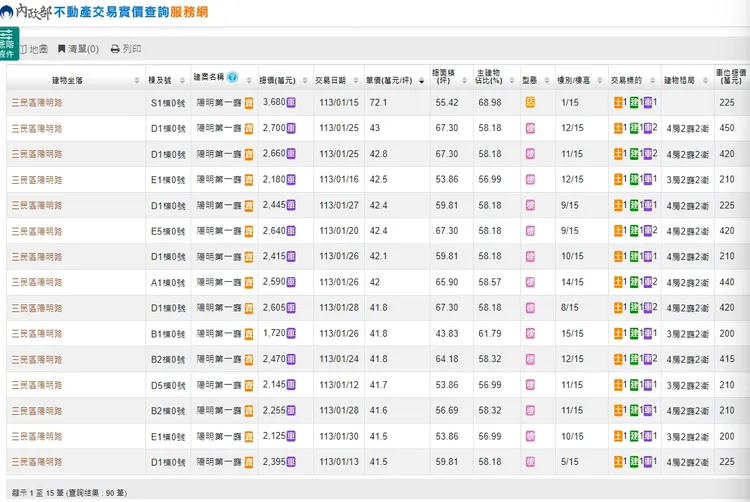
Task: Select the parking price cell 450
Action: click(x=727, y=128)
